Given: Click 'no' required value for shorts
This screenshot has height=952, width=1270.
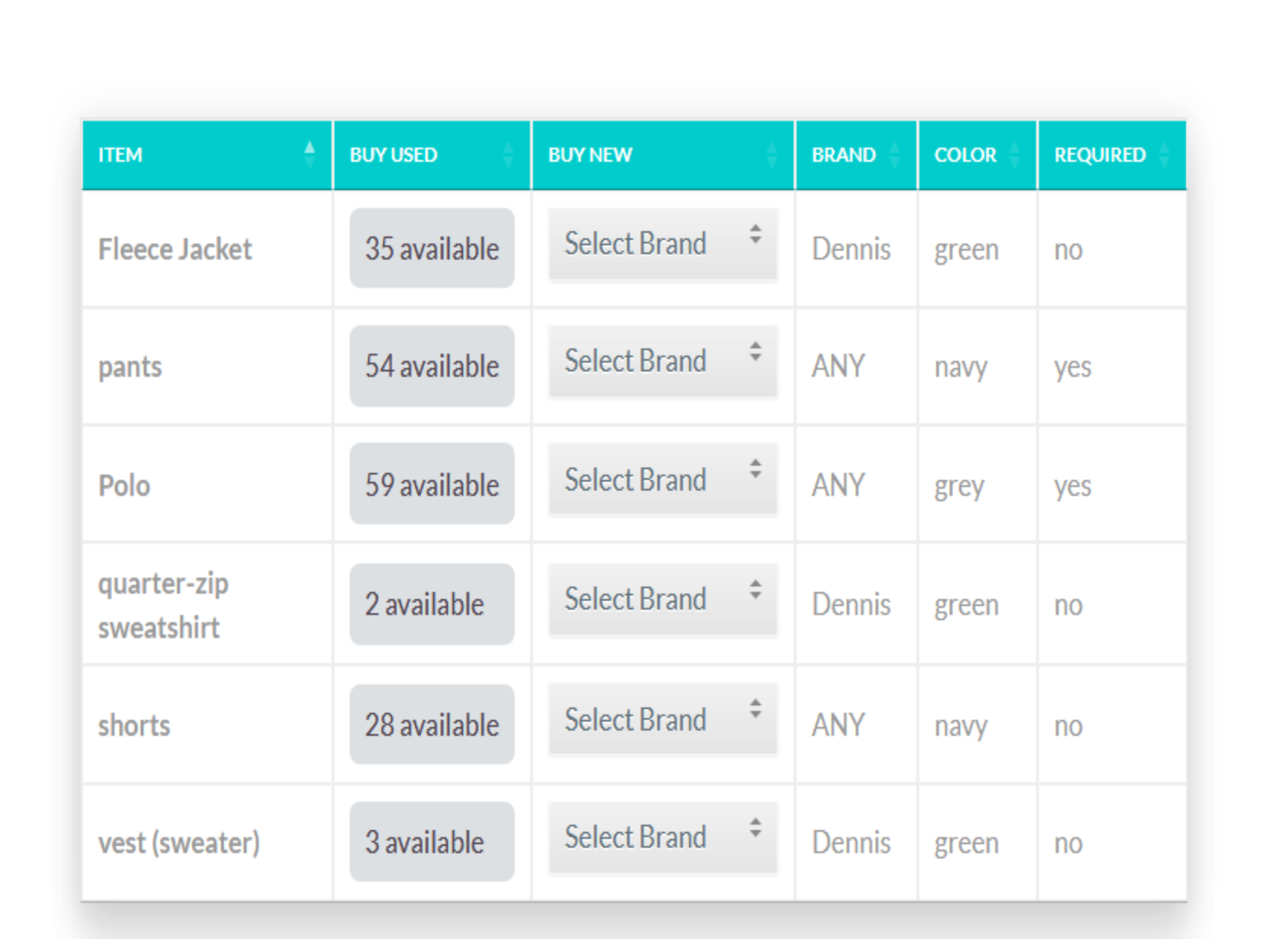Looking at the screenshot, I should tap(1068, 727).
